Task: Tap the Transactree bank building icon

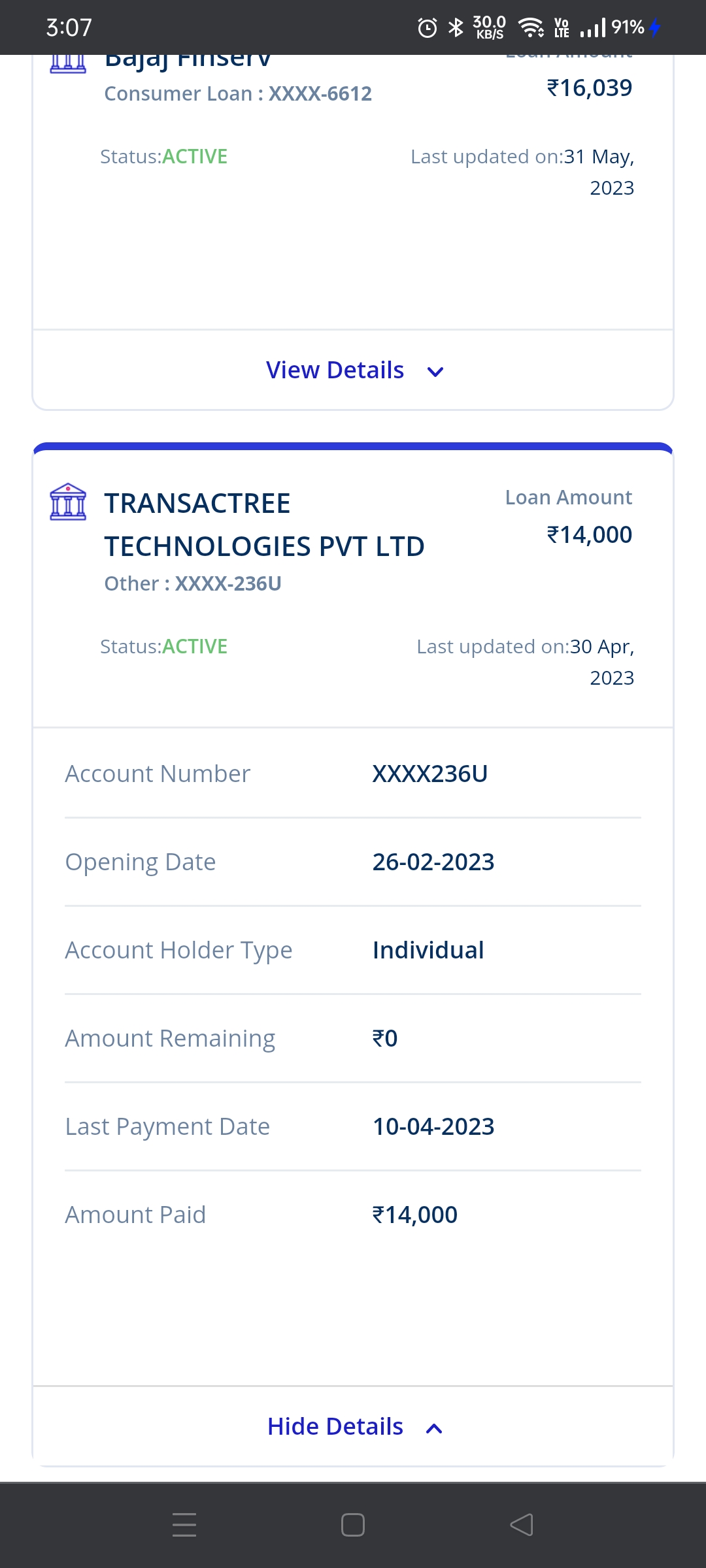Action: (68, 502)
